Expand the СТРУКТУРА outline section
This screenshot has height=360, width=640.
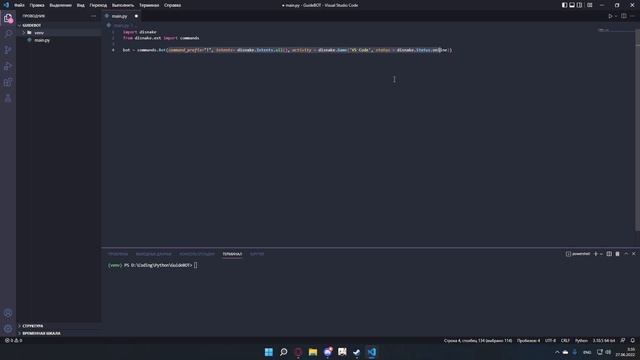[x=58, y=326]
